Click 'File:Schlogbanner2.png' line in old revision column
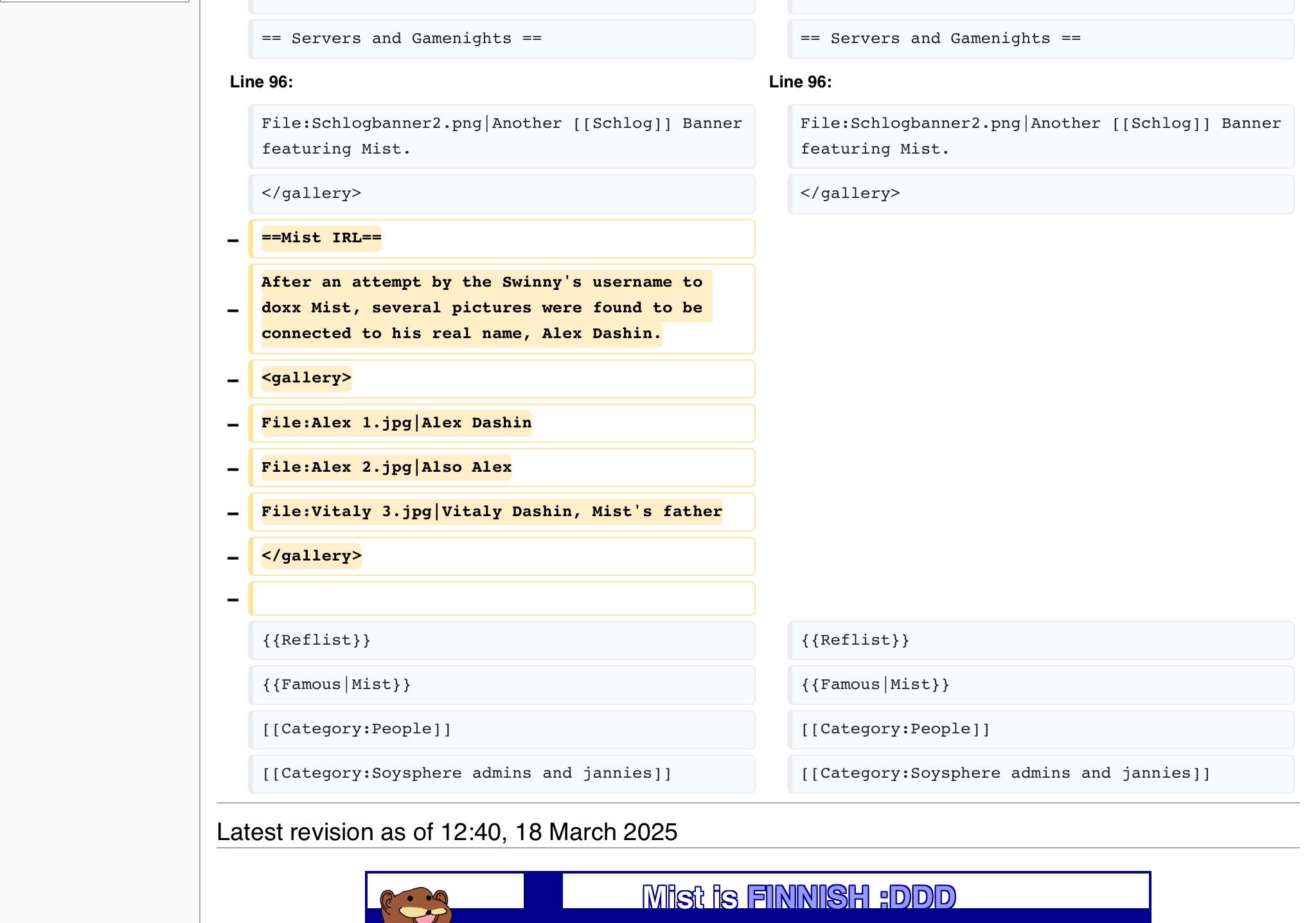This screenshot has width=1316, height=923. (x=501, y=136)
